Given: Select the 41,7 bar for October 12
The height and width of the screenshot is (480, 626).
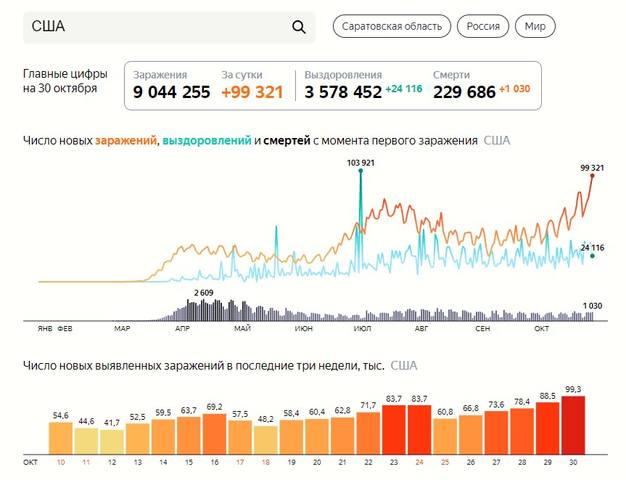Looking at the screenshot, I should (112, 439).
